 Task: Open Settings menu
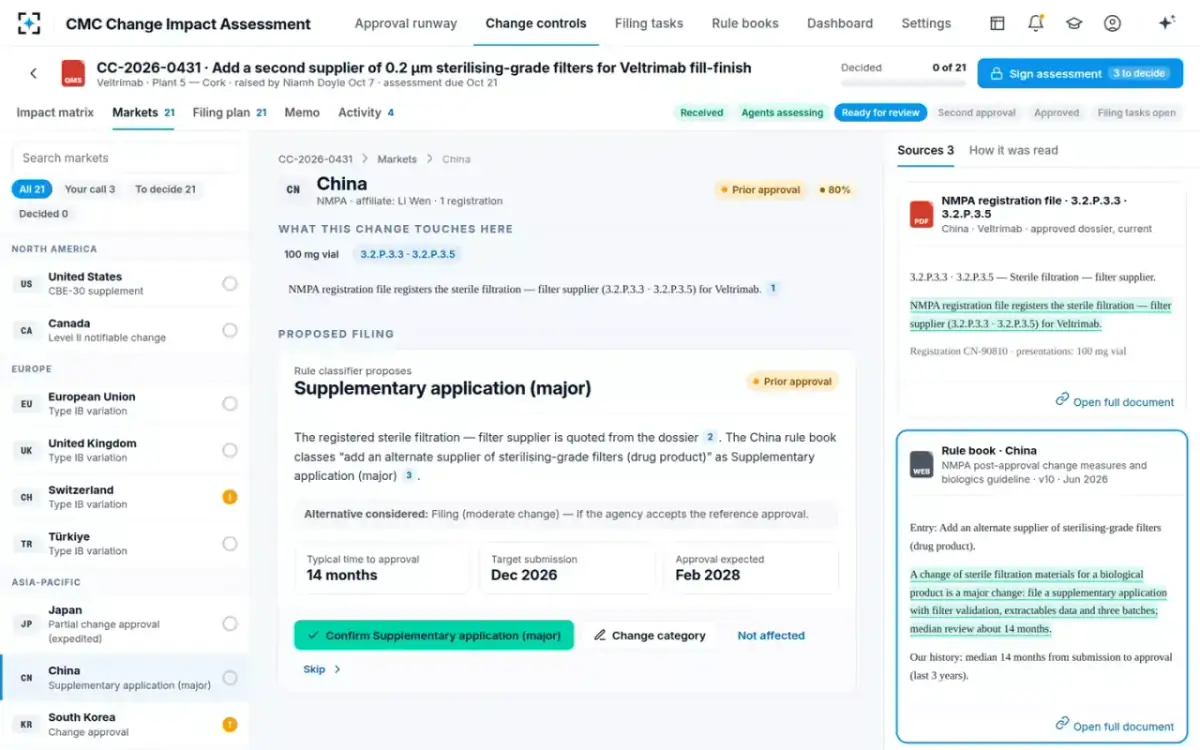(926, 23)
